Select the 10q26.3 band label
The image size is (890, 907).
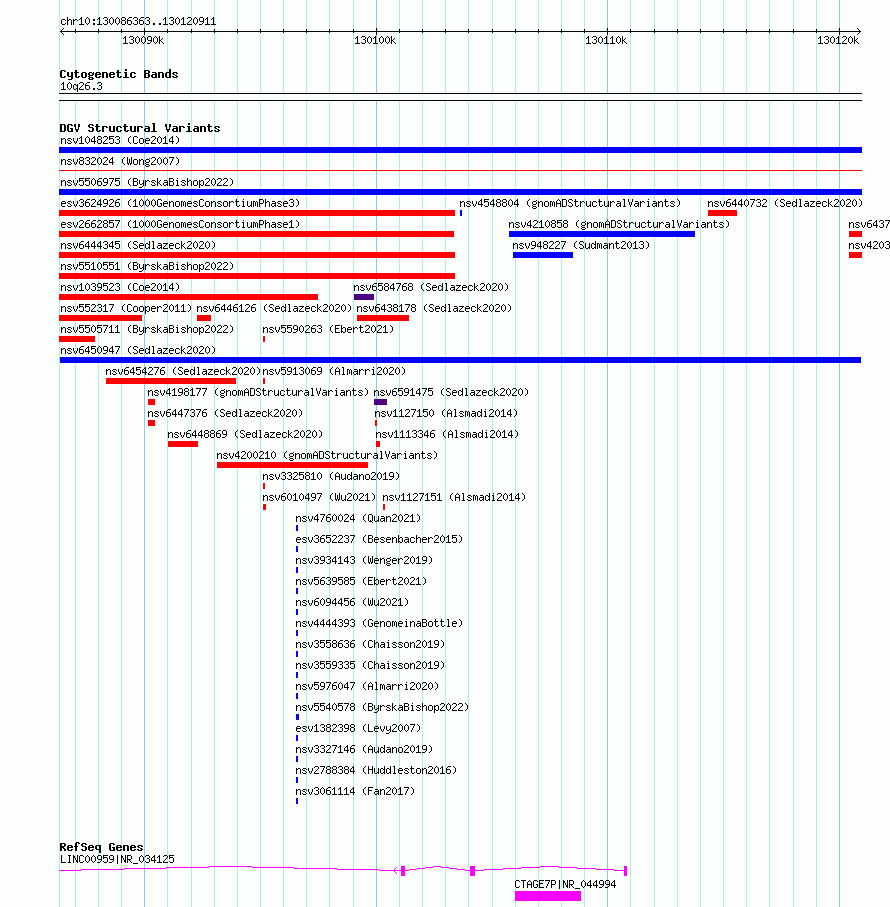(x=81, y=87)
